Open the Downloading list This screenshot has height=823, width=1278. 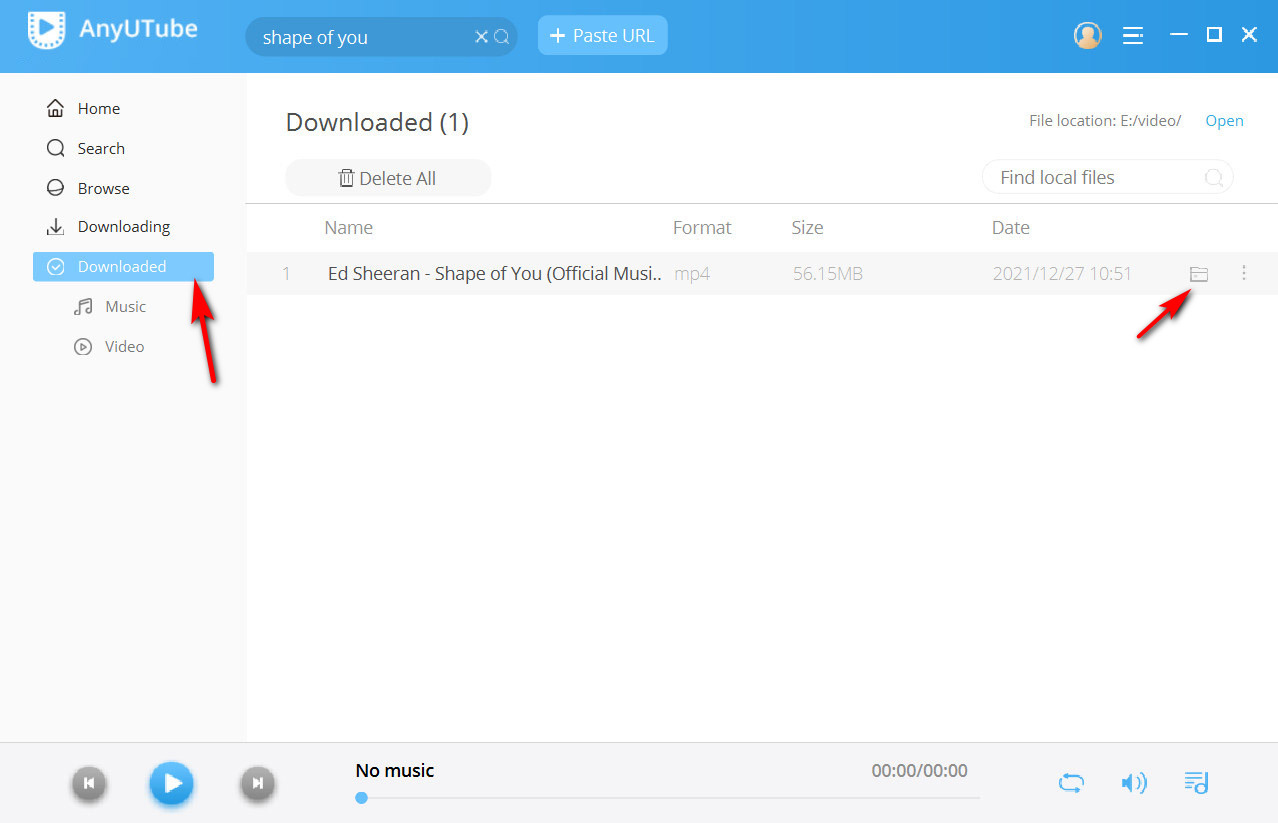click(123, 227)
